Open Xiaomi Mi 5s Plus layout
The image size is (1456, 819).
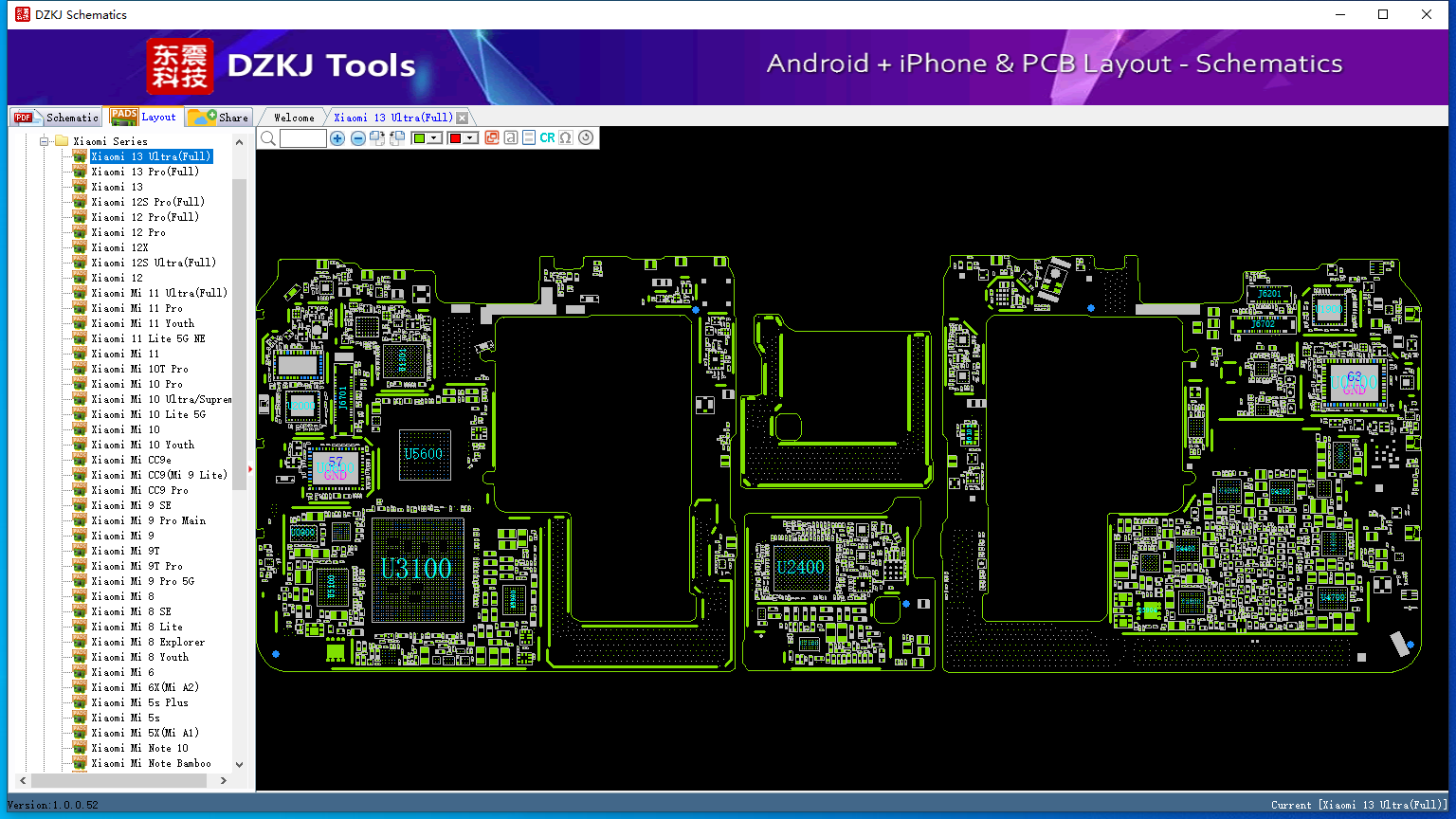(x=139, y=702)
